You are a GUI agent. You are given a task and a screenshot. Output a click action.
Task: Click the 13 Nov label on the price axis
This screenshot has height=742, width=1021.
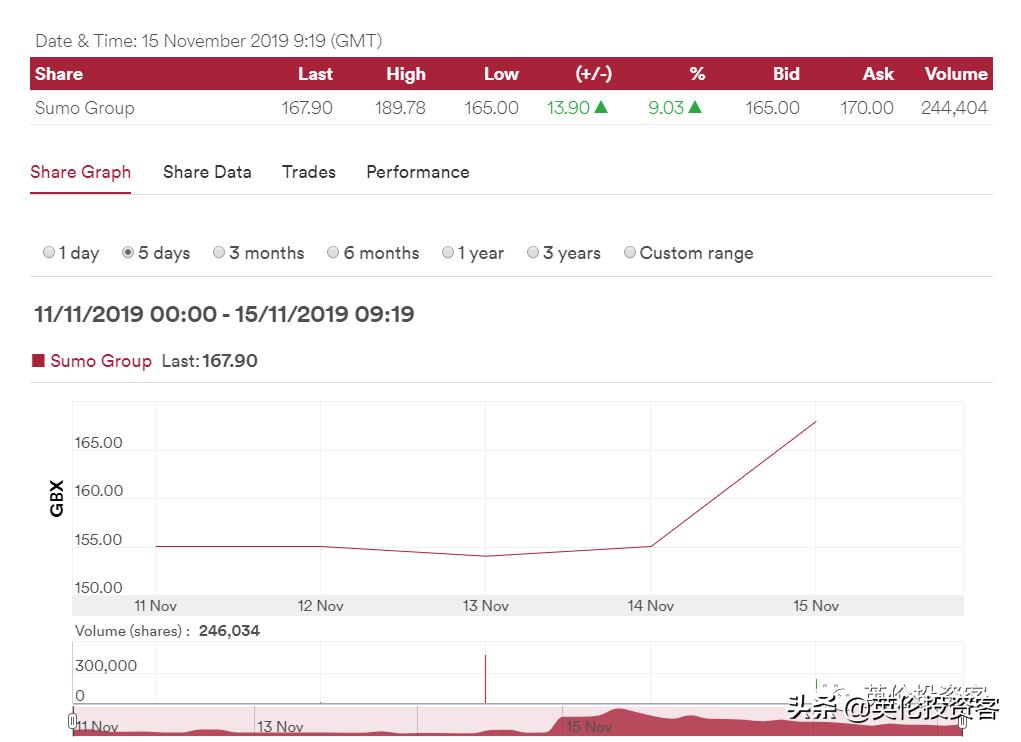pyautogui.click(x=485, y=606)
